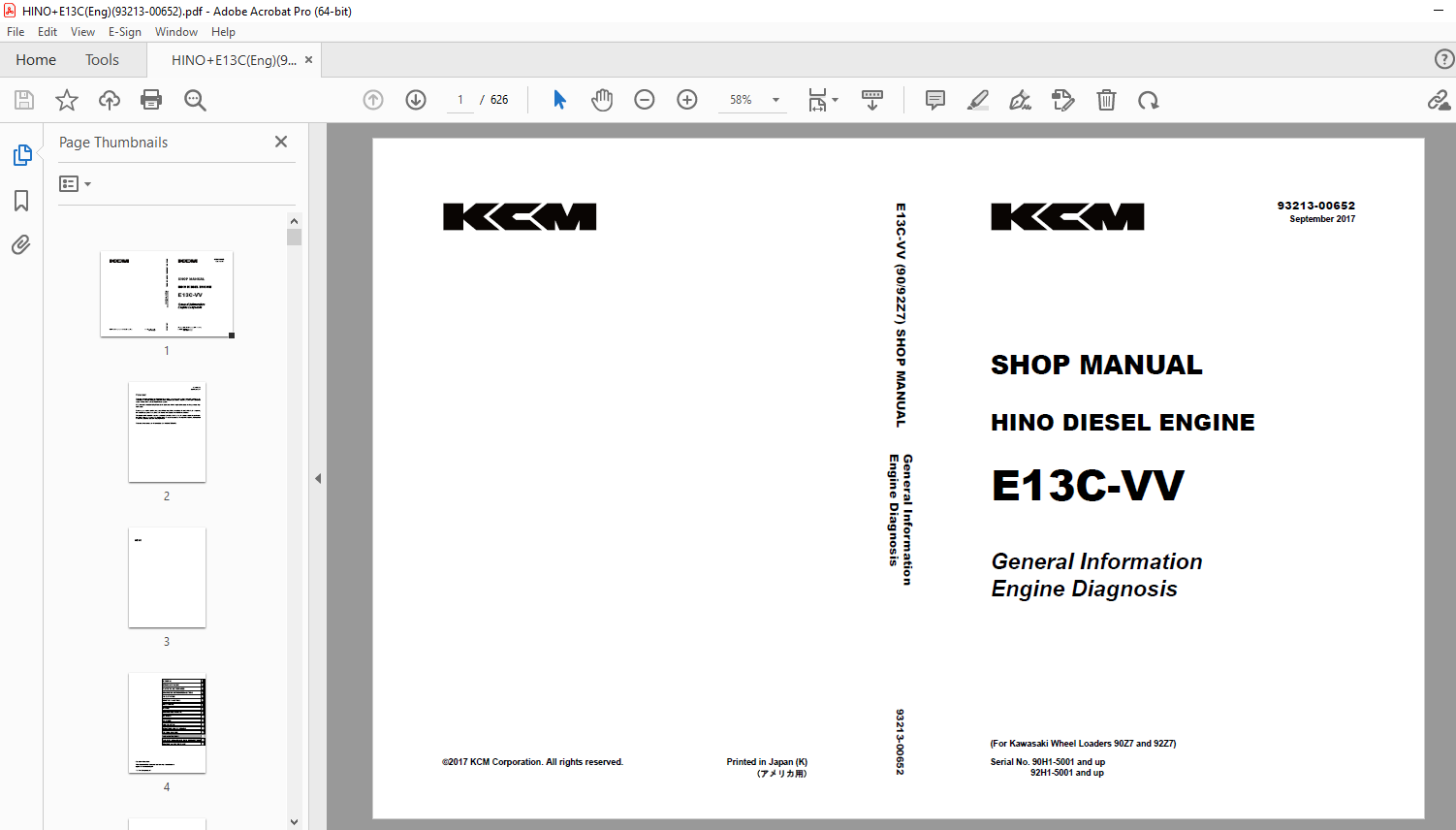This screenshot has width=1456, height=830.
Task: Click the E13C-VV title text
Action: [x=1087, y=486]
